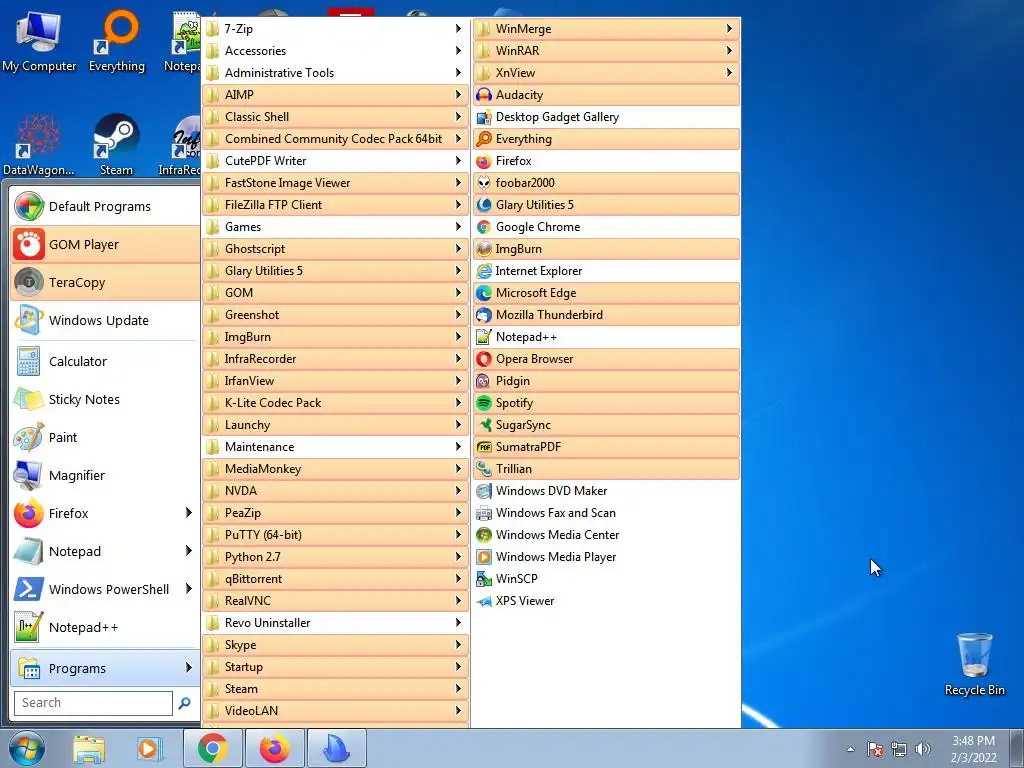The image size is (1024, 768).
Task: Click the search magnifier button
Action: 185,703
